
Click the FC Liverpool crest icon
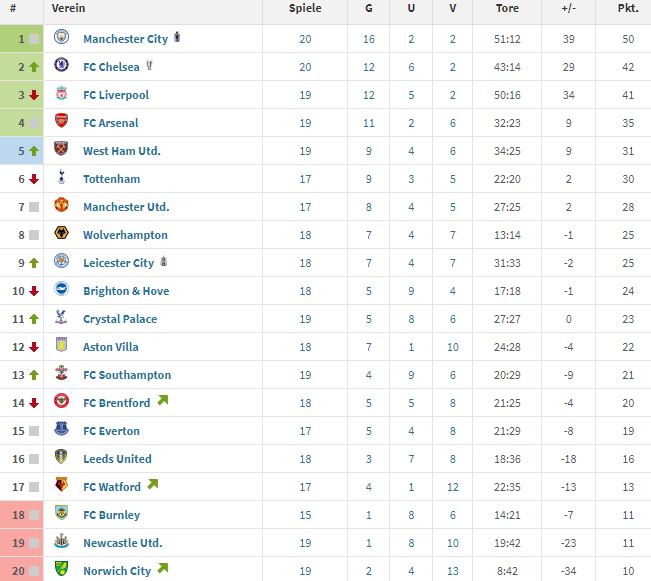click(x=61, y=93)
